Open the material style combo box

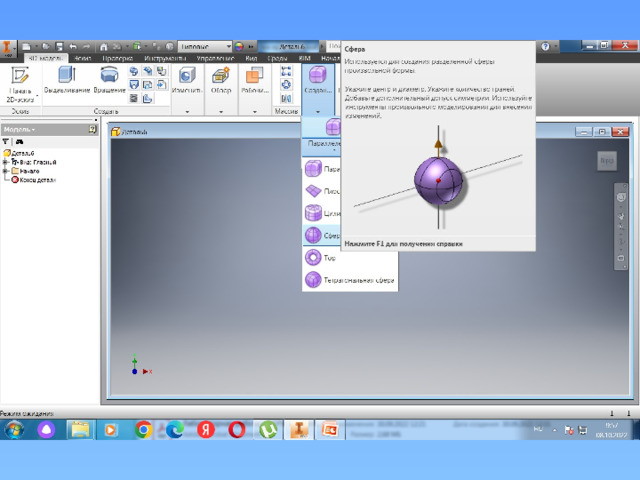click(205, 46)
